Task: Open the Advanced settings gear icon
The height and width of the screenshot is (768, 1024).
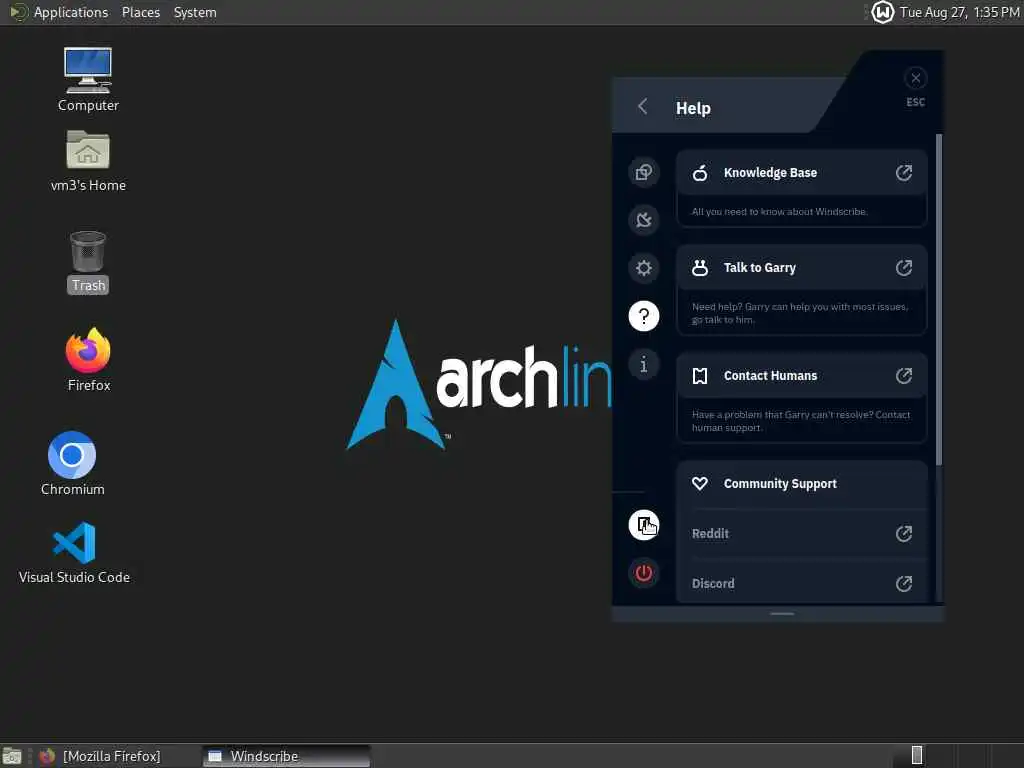Action: click(643, 268)
